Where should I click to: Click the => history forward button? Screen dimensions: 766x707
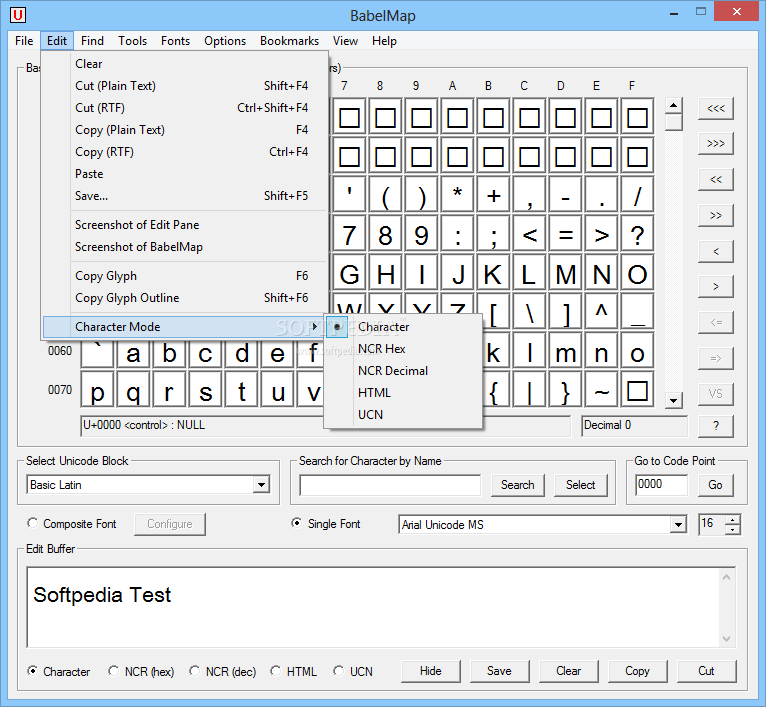click(716, 358)
